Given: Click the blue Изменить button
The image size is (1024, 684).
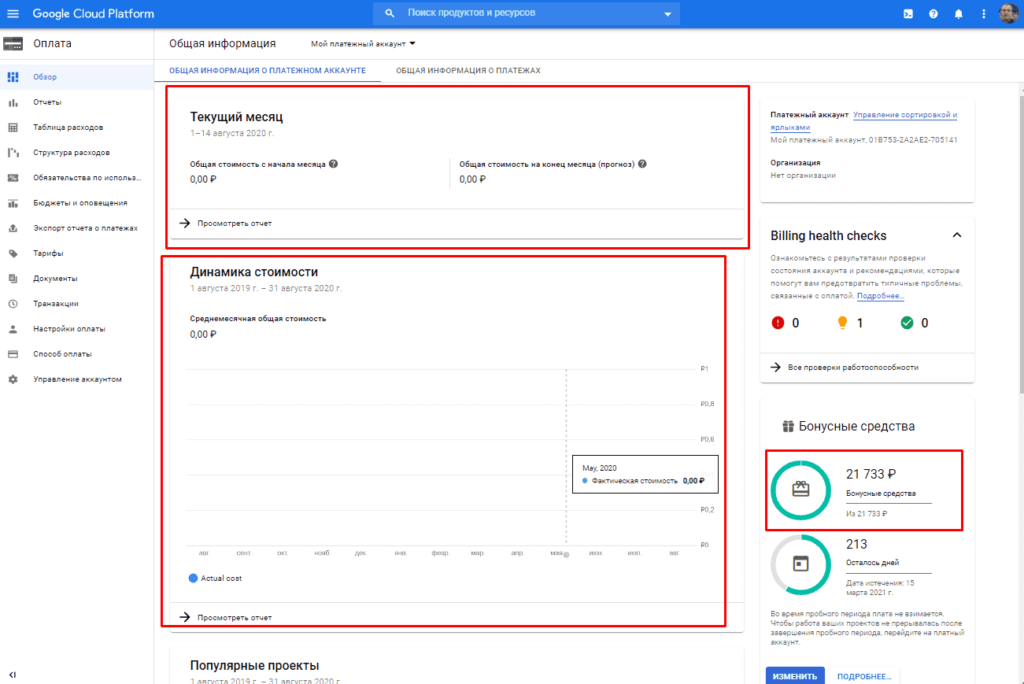Looking at the screenshot, I should click(x=795, y=676).
